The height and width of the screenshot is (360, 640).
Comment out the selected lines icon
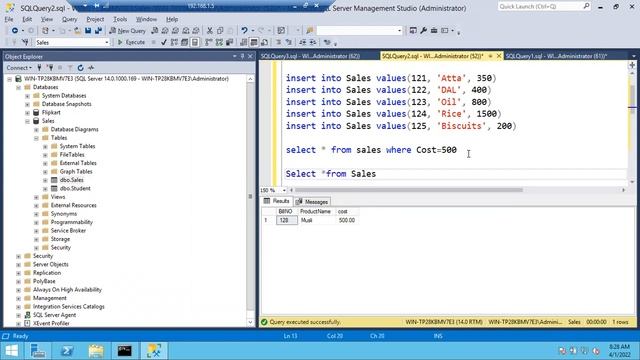(x=278, y=42)
